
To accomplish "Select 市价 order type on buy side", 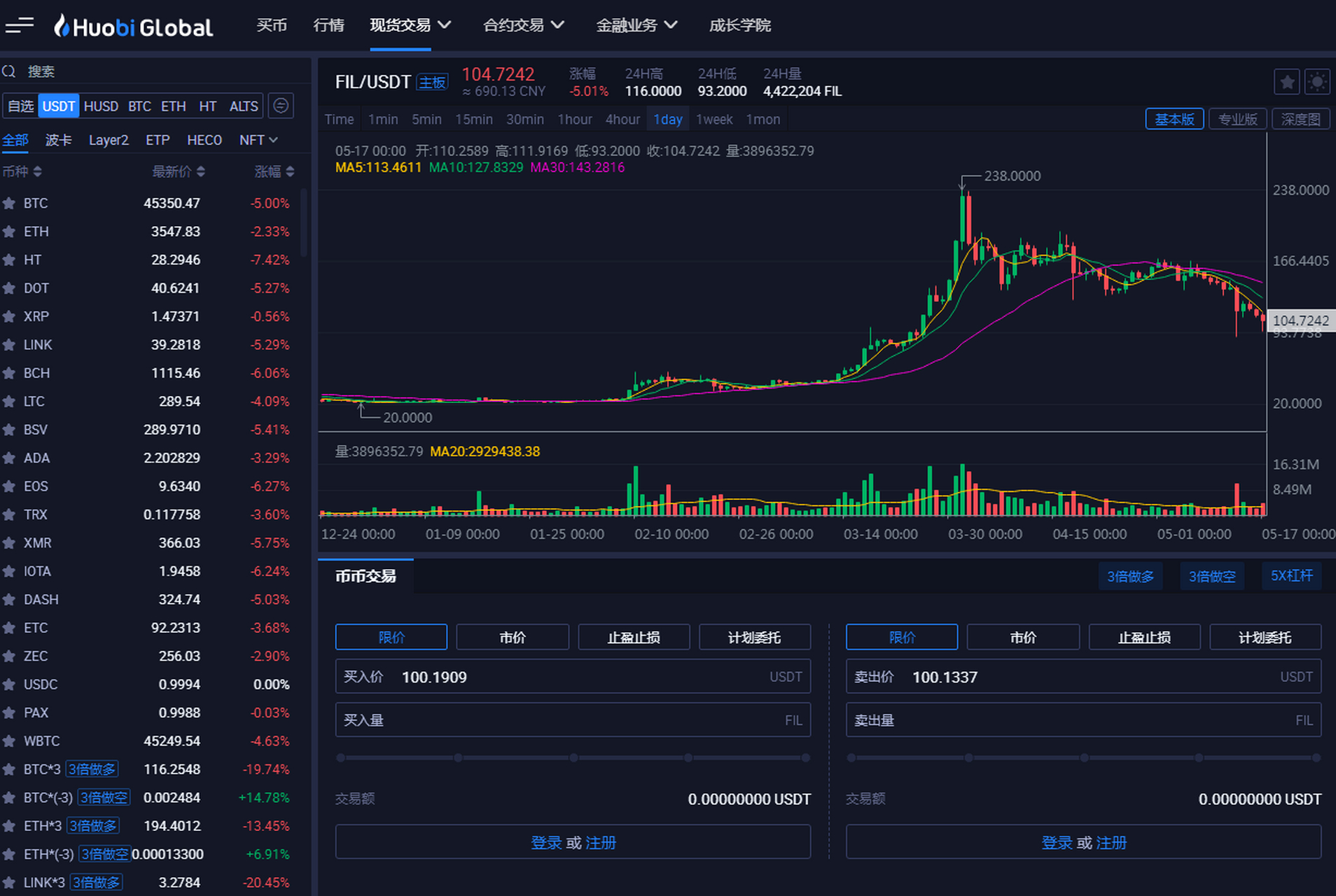I will point(512,637).
